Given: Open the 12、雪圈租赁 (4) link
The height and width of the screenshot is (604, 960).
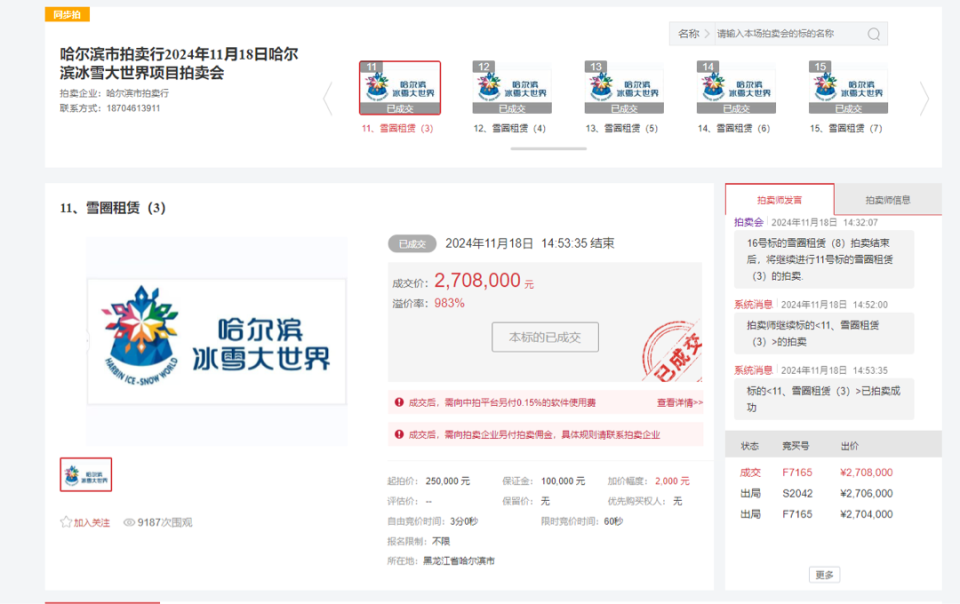Looking at the screenshot, I should [509, 129].
